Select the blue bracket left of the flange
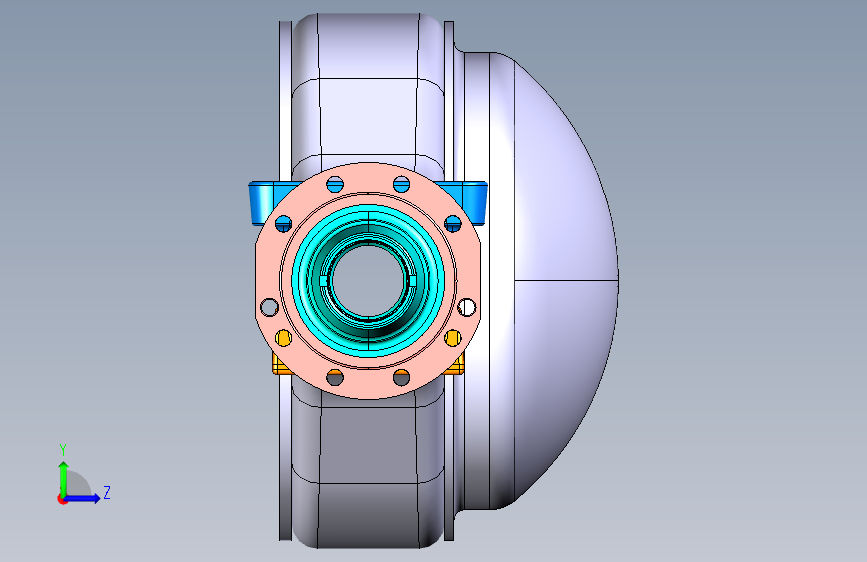The width and height of the screenshot is (867, 562). click(260, 203)
